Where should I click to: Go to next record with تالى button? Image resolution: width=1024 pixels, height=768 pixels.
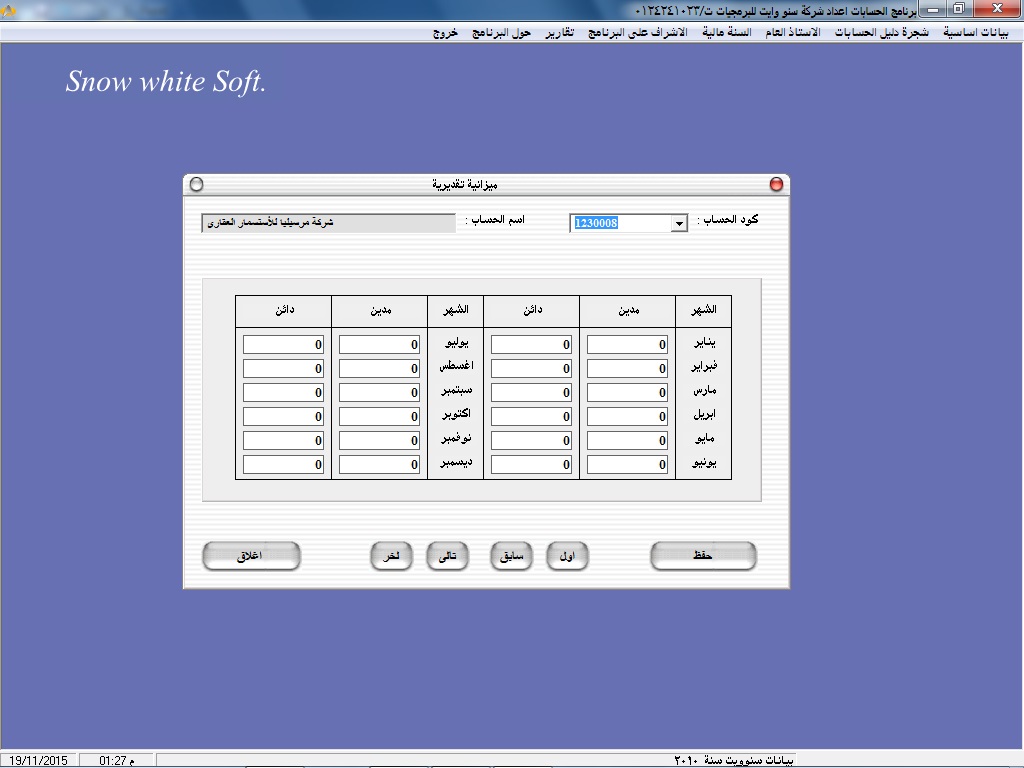[447, 556]
